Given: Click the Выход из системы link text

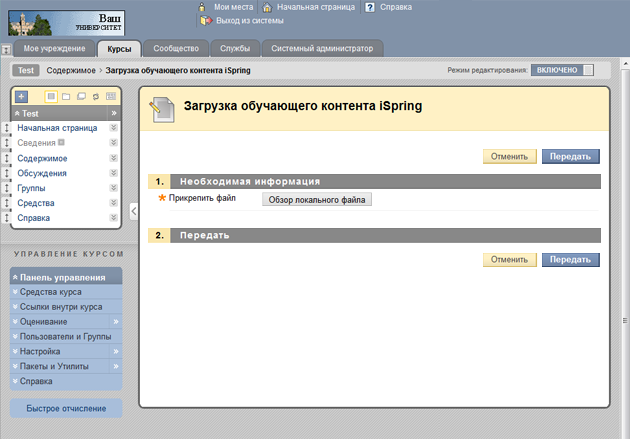Looking at the screenshot, I should 250,20.
